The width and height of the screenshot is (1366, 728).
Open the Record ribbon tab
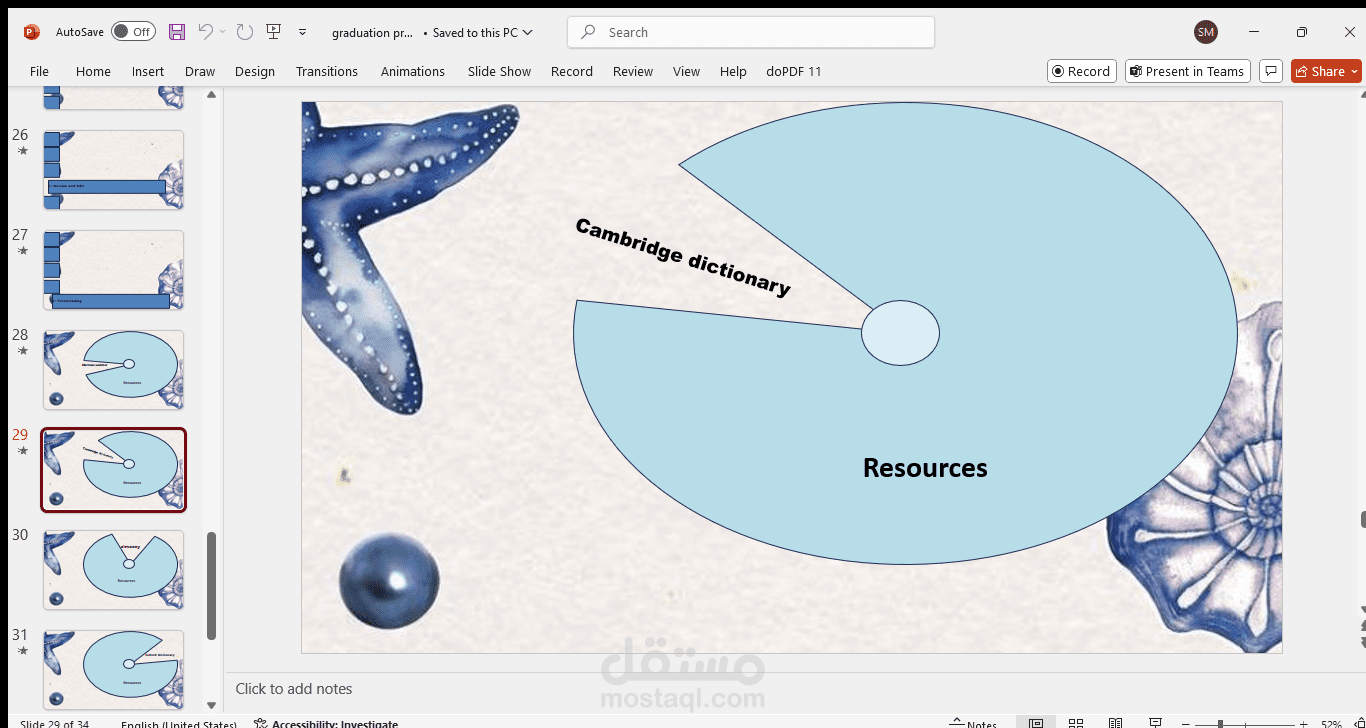pos(572,71)
